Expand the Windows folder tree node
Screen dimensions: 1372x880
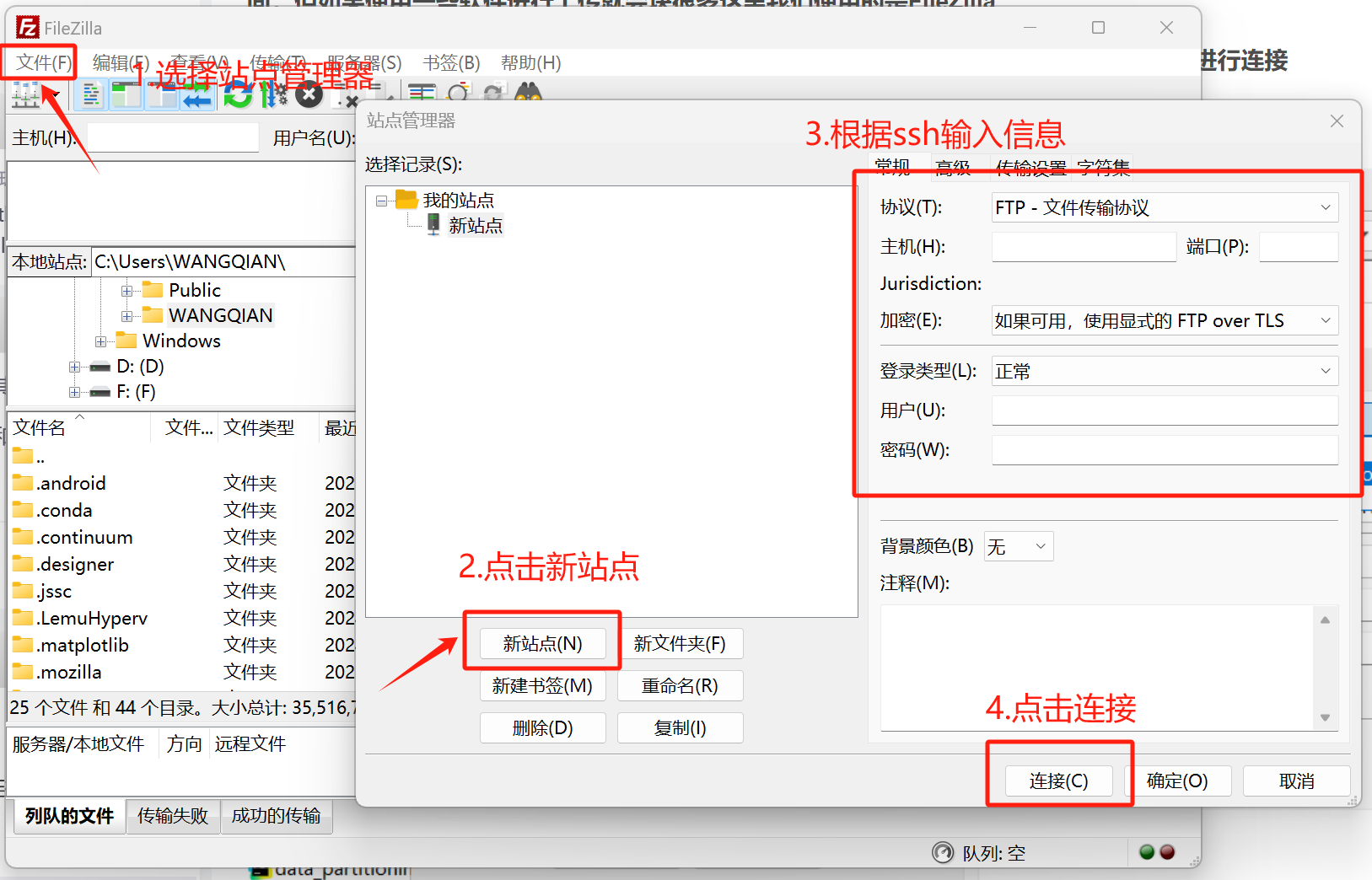[x=102, y=341]
